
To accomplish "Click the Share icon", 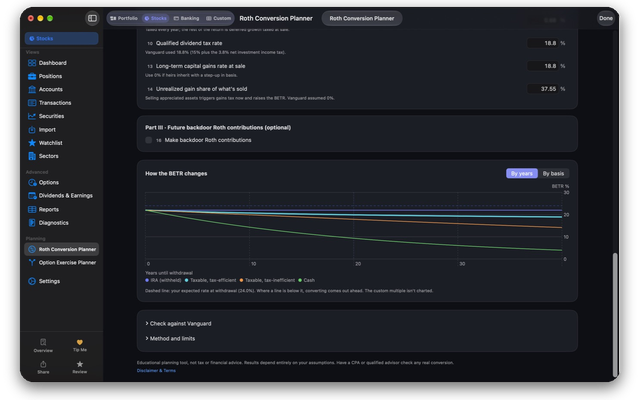I will coord(43,364).
